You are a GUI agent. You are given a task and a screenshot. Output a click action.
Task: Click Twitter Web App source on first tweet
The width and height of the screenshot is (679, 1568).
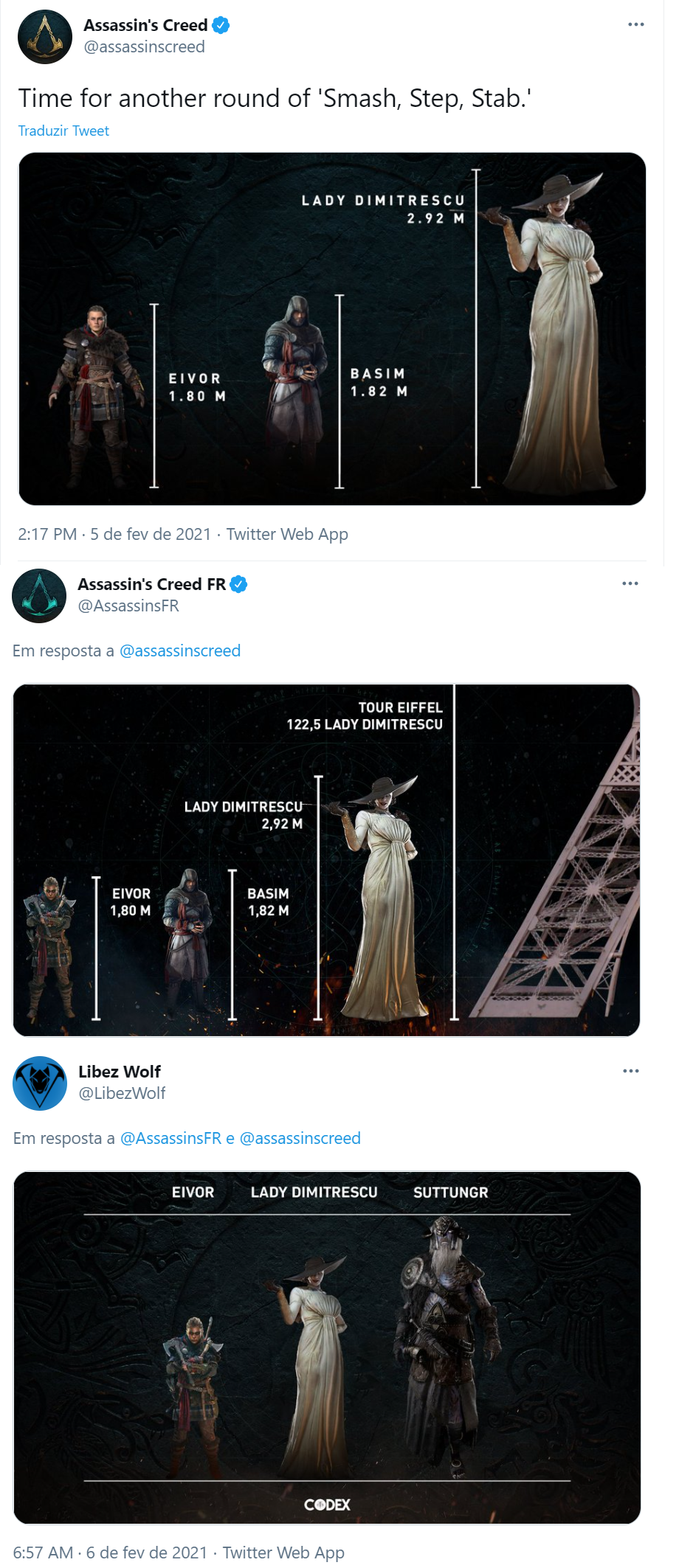click(287, 534)
